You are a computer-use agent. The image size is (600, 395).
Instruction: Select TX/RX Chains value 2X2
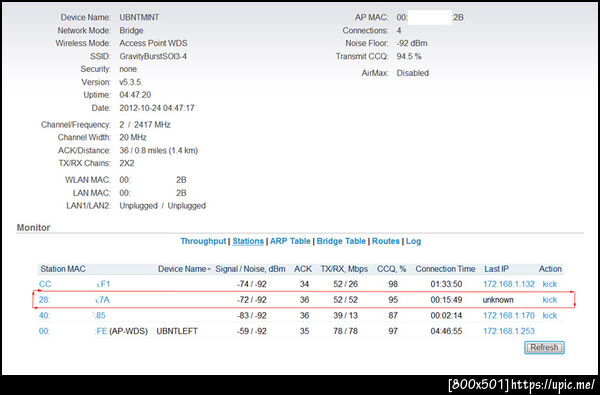tap(127, 163)
